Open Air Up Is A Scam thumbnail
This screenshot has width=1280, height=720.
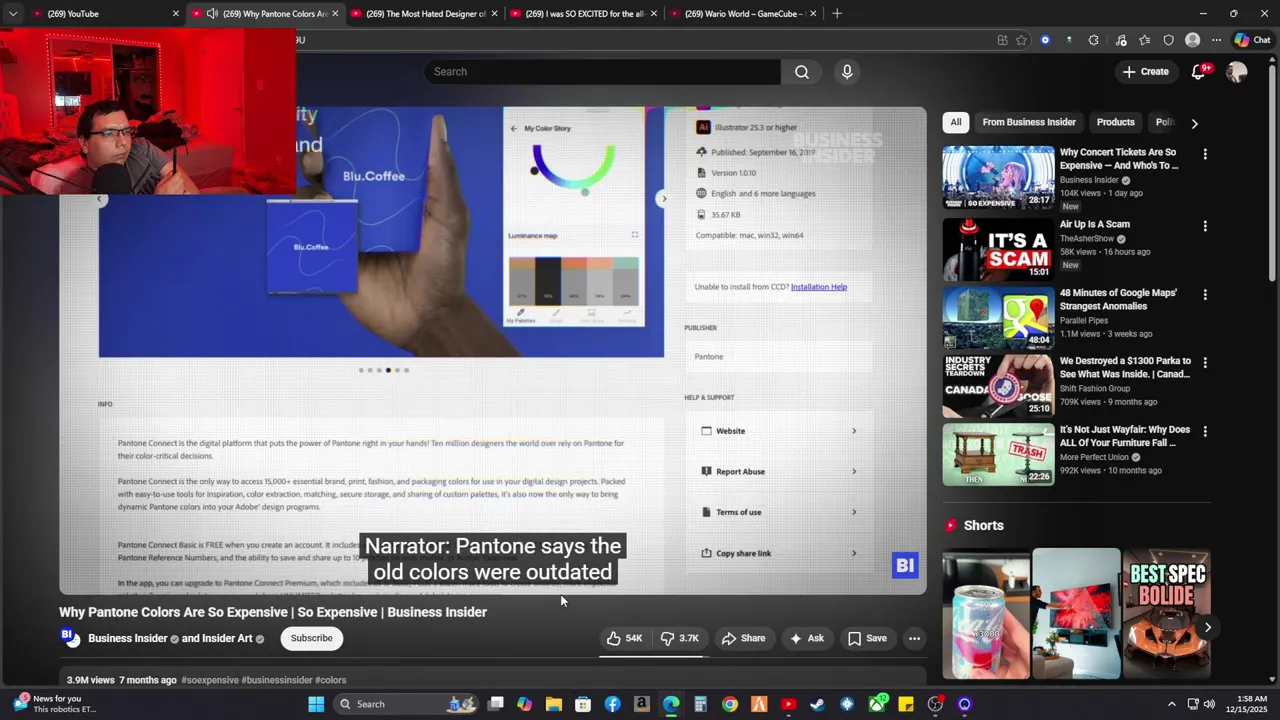coord(998,249)
